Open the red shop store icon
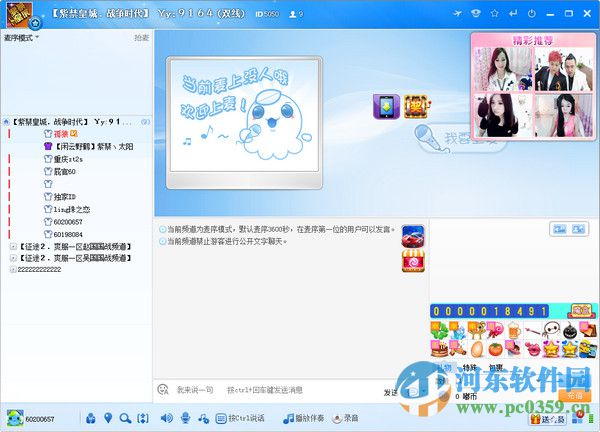Viewport: 600px width, 432px height. 413,261
